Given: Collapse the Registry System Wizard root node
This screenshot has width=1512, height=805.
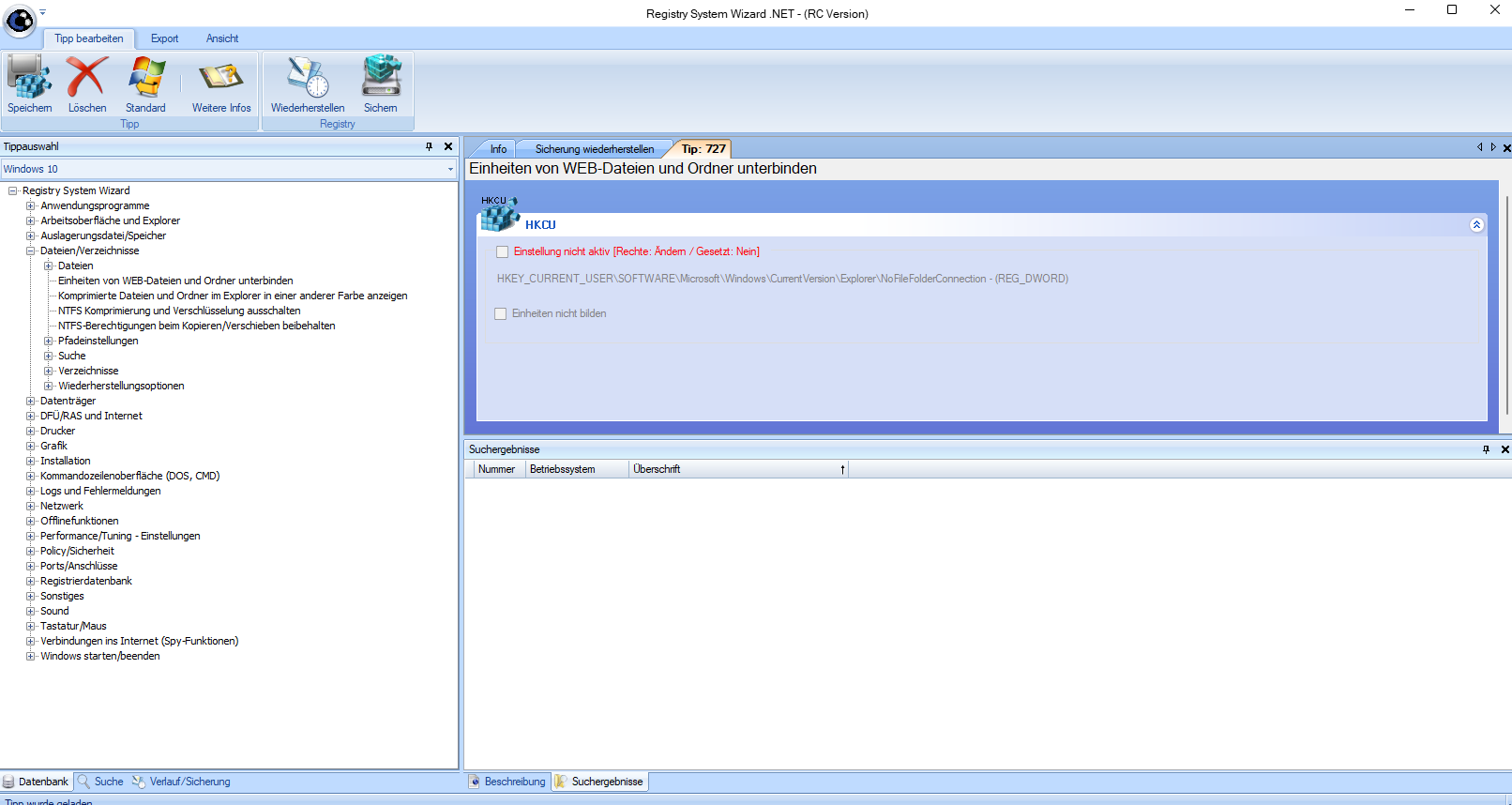Looking at the screenshot, I should [x=13, y=190].
